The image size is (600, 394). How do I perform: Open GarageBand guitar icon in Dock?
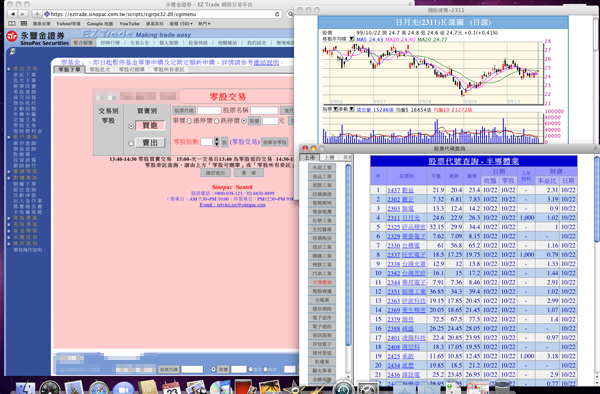coord(317,388)
